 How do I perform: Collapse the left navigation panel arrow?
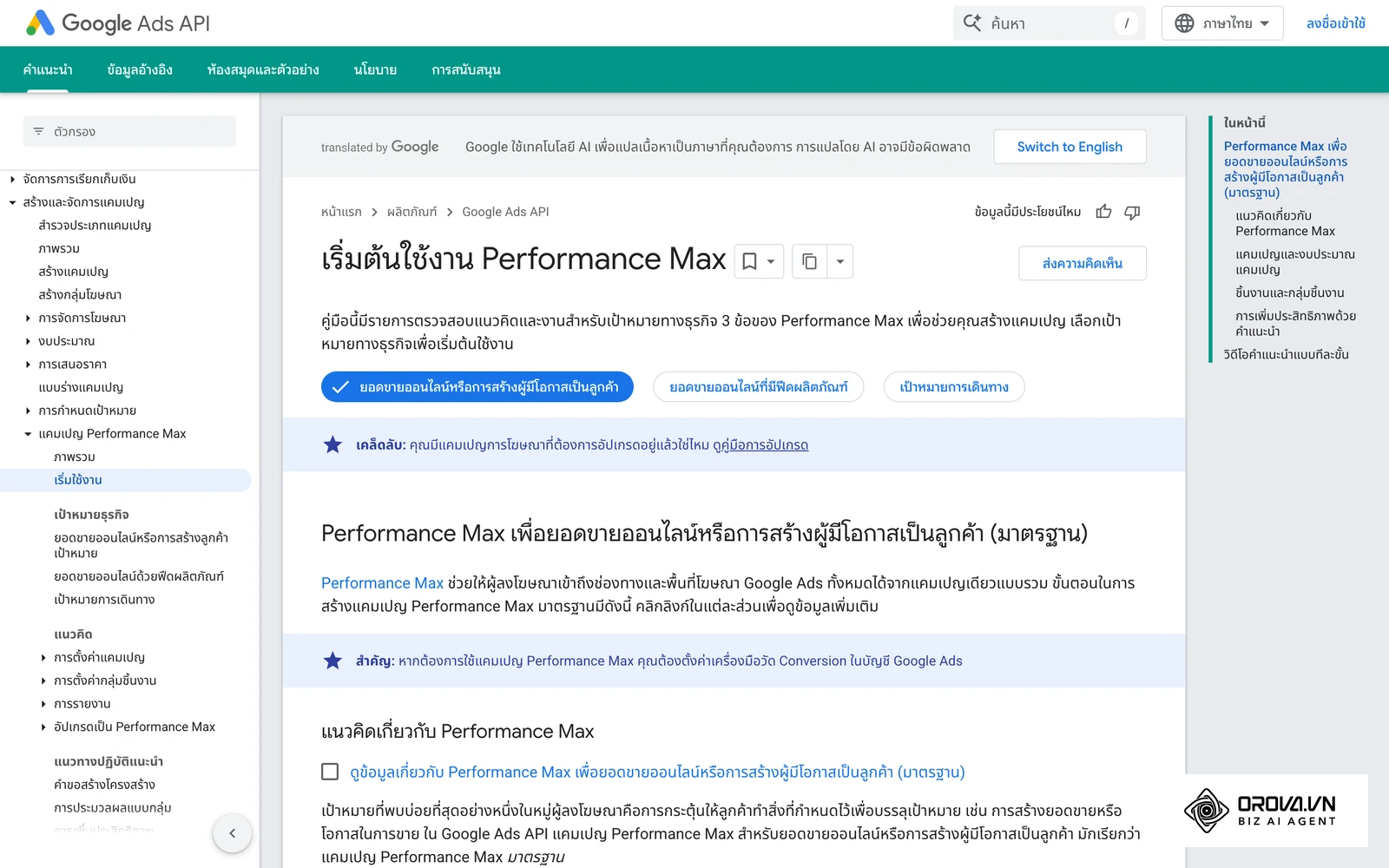232,833
